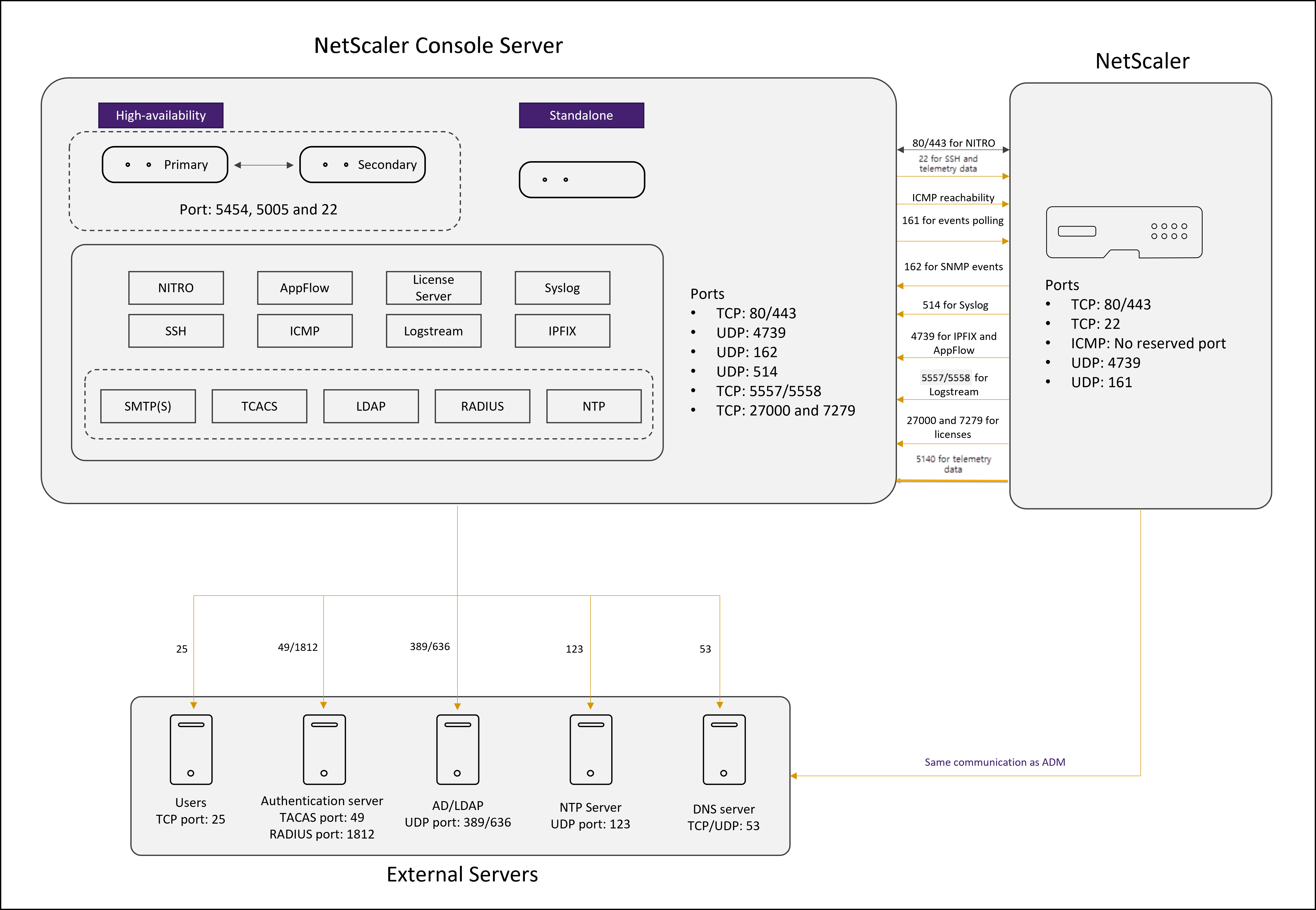
Task: Click the 'NetScaler Console Server' title
Action: 438,46
